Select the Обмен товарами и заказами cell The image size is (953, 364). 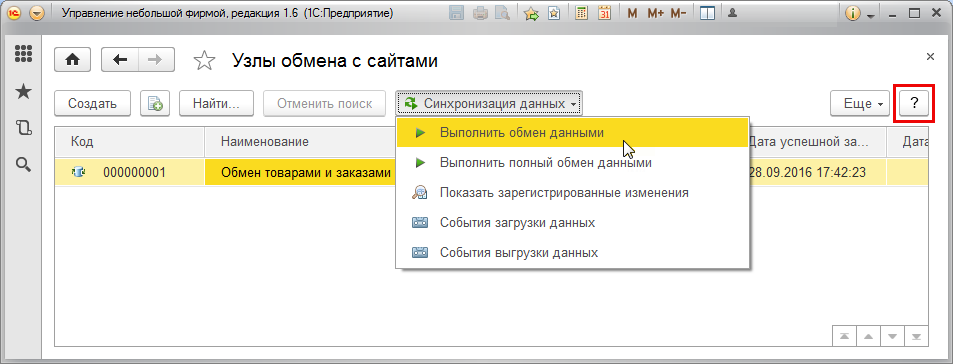[x=301, y=173]
